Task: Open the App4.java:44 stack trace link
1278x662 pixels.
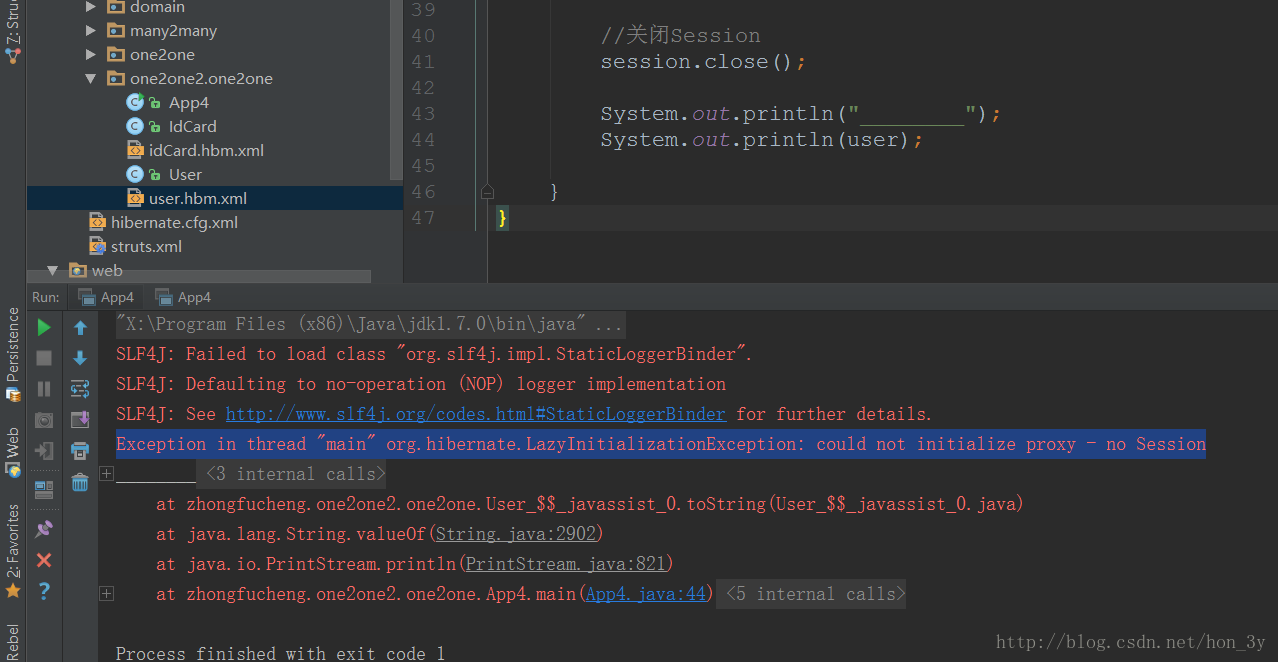Action: [646, 594]
